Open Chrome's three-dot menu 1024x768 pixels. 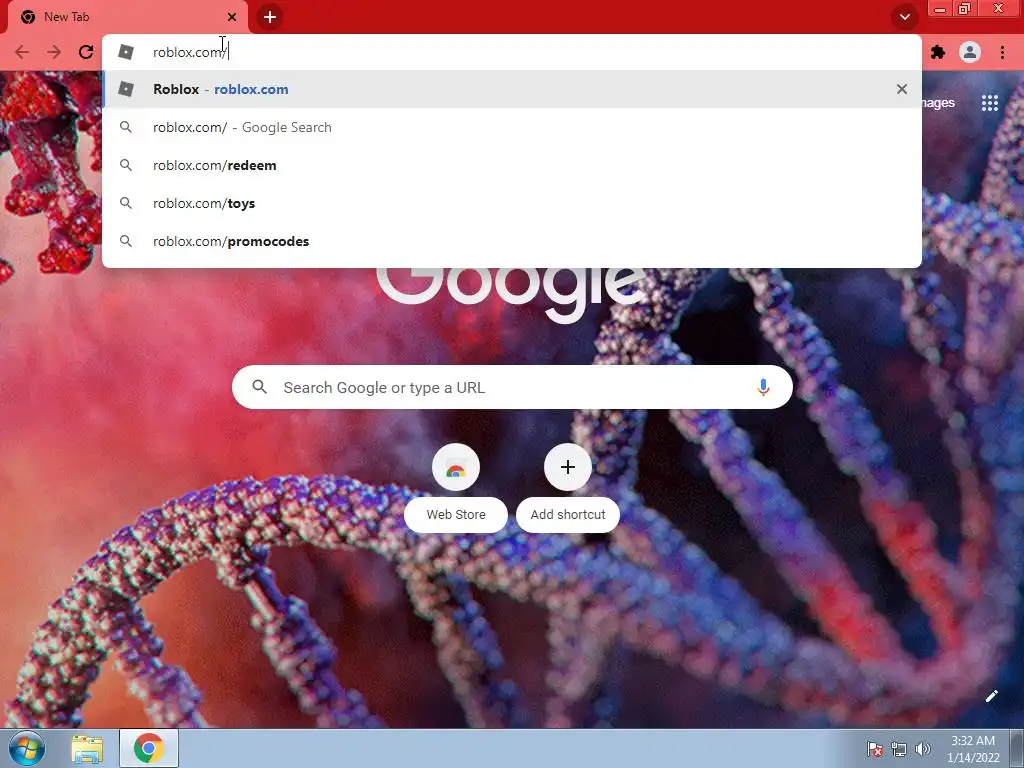[1002, 52]
